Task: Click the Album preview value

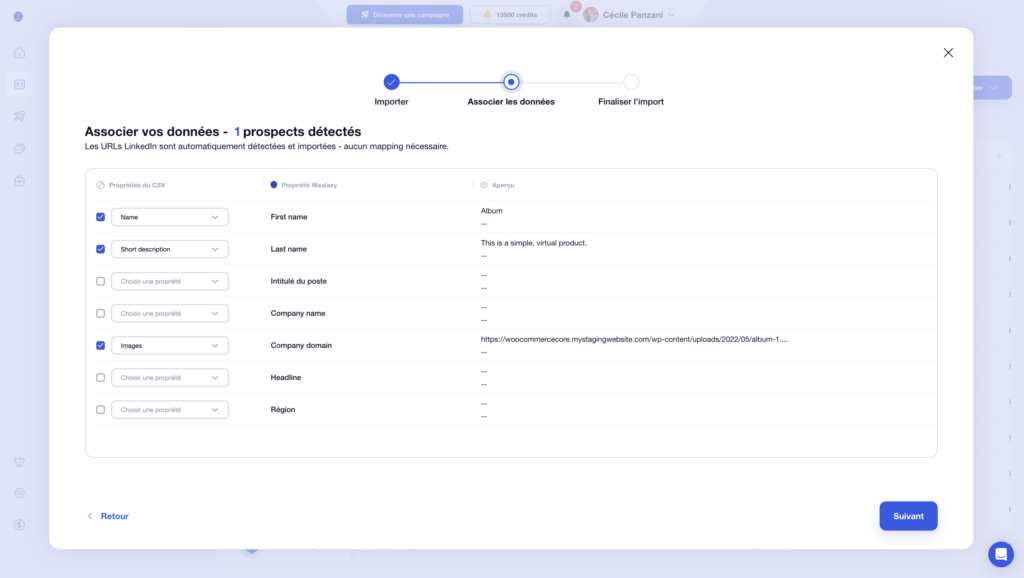Action: [491, 211]
